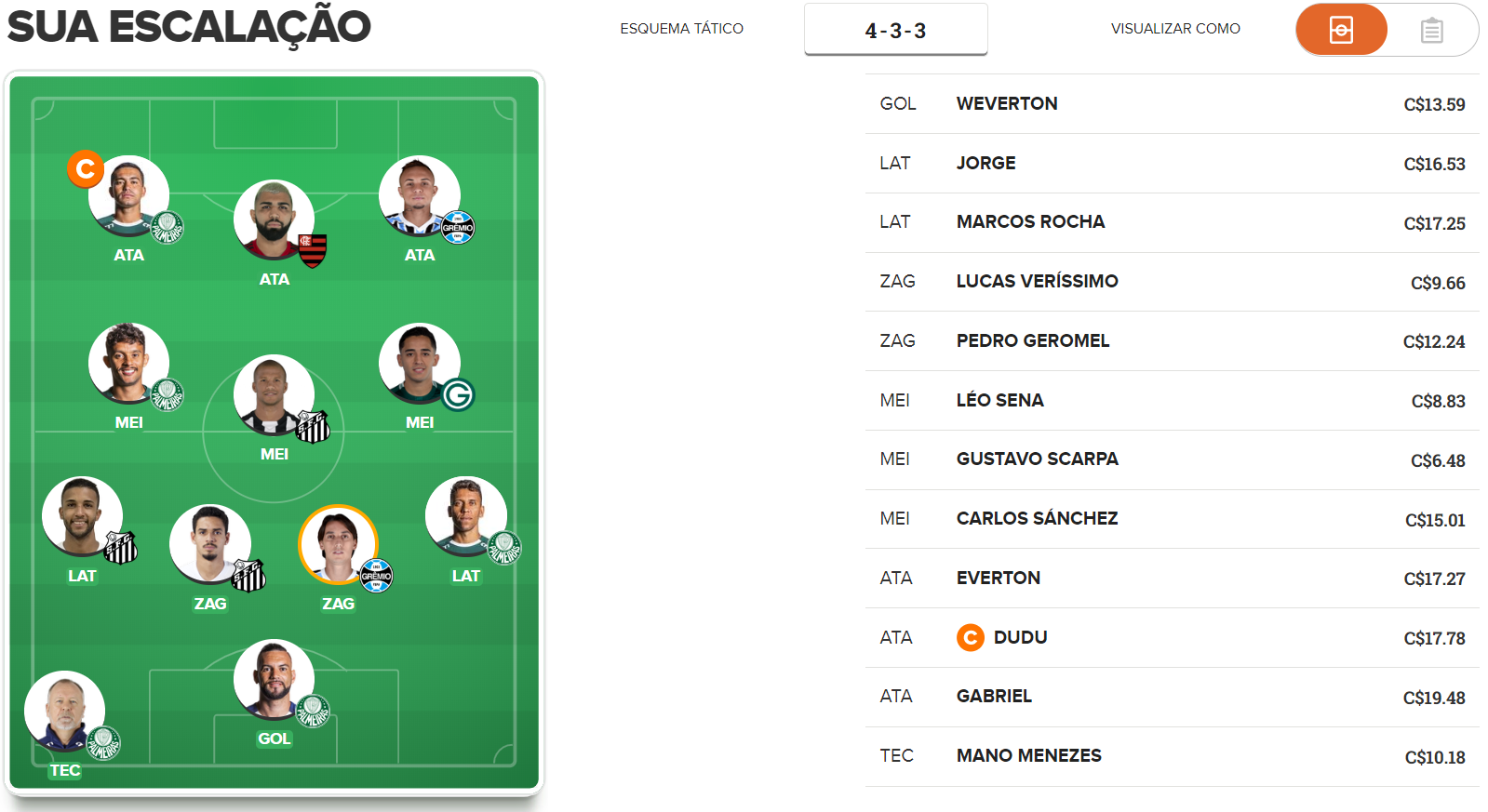Click Flamengo crest on center attacker
Viewport: 1488px width, 812px height.
313,249
